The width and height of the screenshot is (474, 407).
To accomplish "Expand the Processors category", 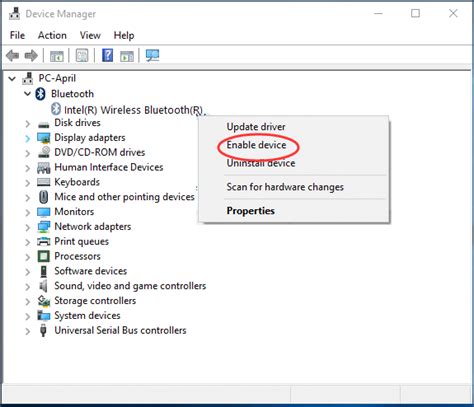I will click(x=28, y=257).
